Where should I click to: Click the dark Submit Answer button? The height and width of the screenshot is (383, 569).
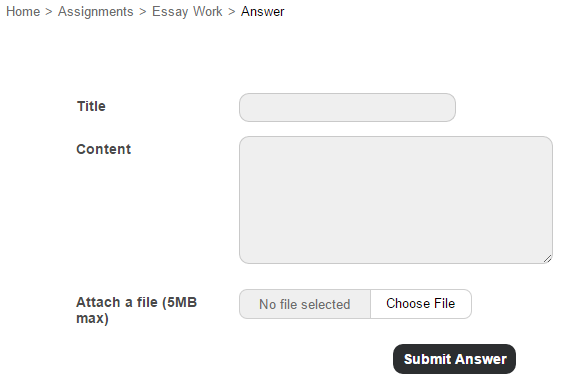pyautogui.click(x=454, y=359)
